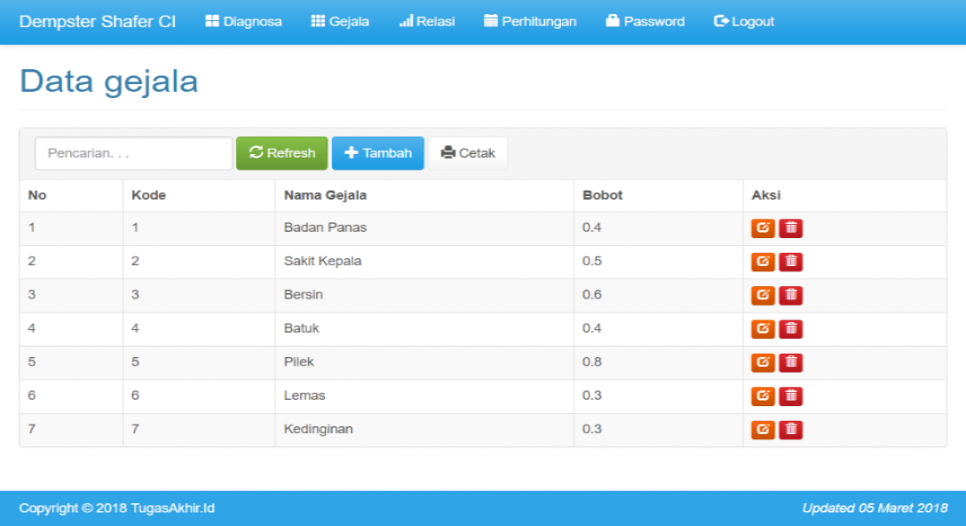Delete the Kedinginan row
966x526 pixels.
(x=790, y=429)
